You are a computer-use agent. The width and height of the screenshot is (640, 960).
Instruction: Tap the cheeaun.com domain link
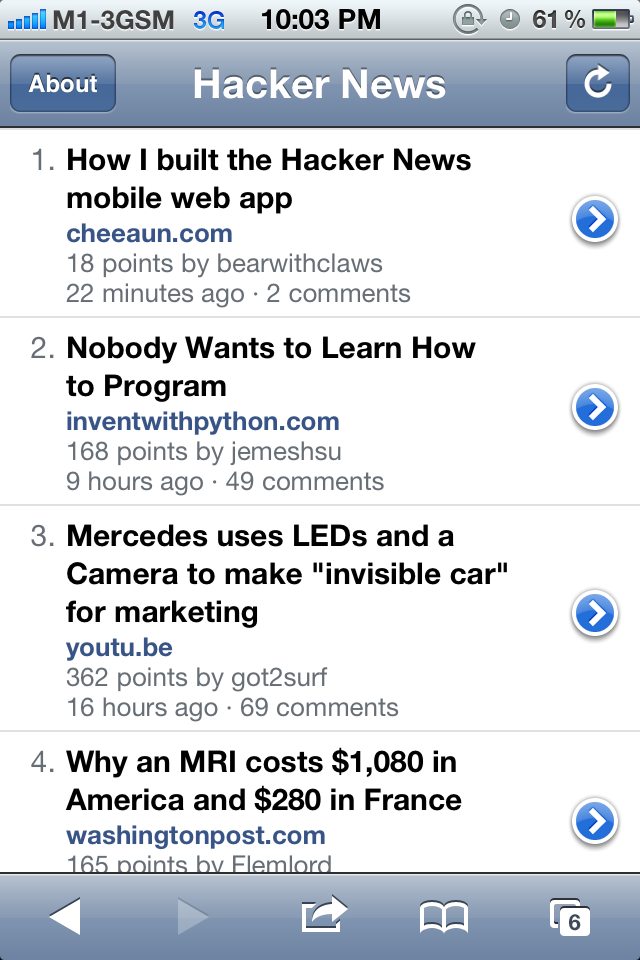pyautogui.click(x=149, y=234)
